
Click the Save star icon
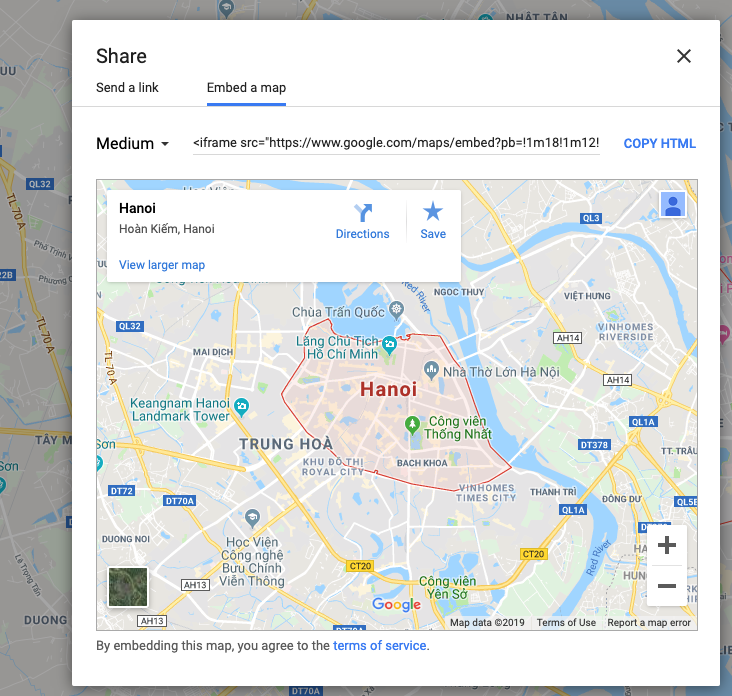433,211
